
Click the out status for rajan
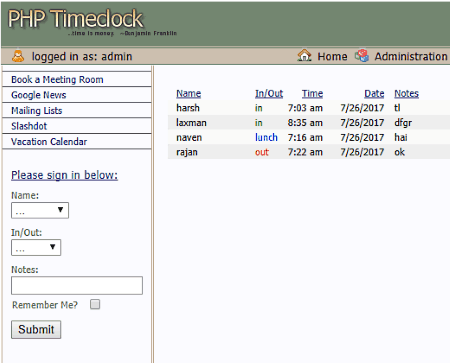[x=262, y=152]
